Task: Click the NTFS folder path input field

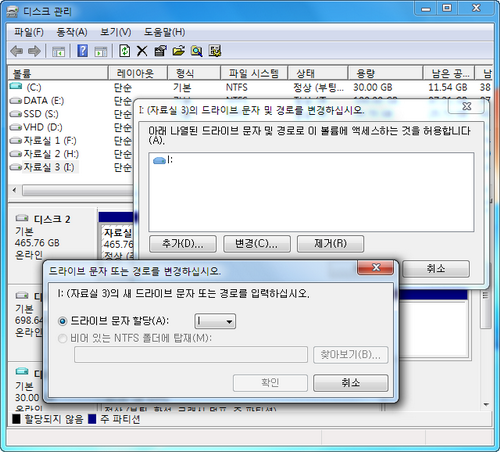Action: [191, 355]
